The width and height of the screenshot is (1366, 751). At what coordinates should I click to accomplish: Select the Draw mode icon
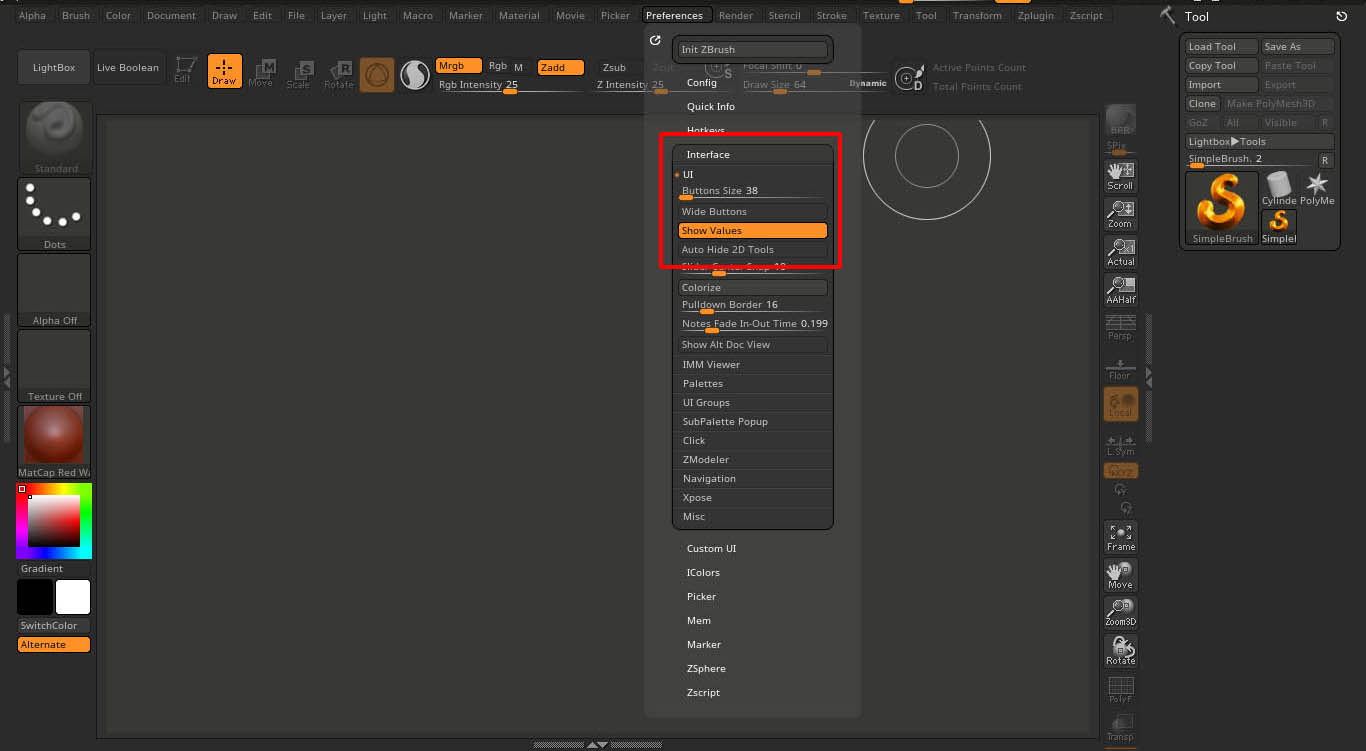click(x=224, y=71)
